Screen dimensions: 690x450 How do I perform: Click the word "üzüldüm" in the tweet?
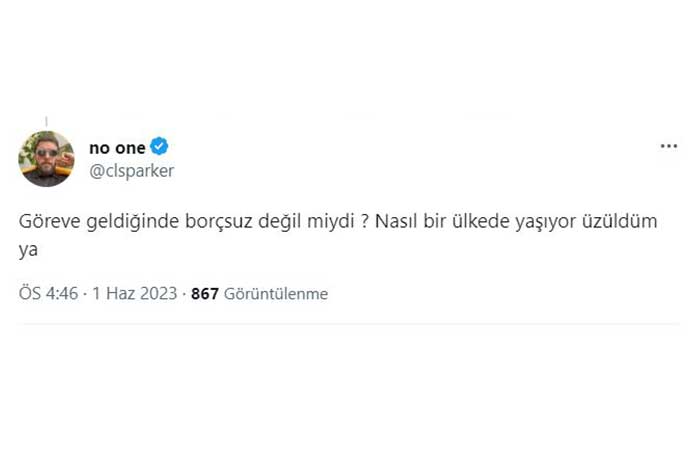(625, 222)
